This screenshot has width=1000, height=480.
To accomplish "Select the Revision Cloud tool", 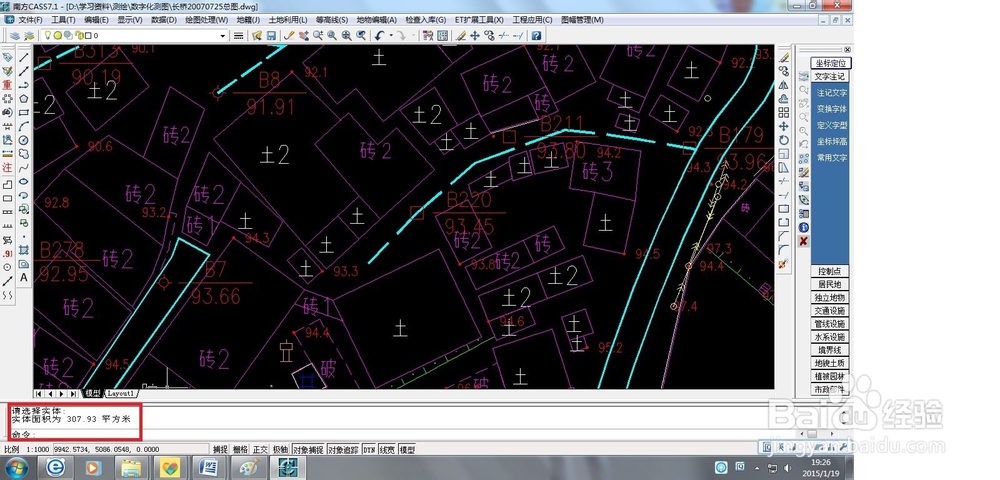I will pyautogui.click(x=24, y=154).
